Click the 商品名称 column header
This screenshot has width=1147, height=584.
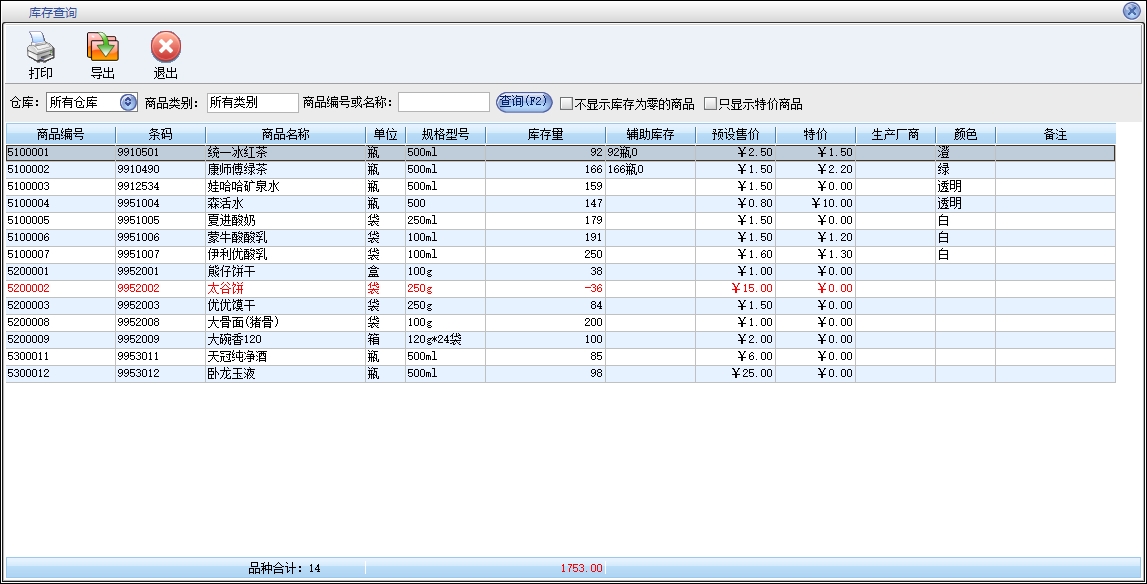(285, 134)
